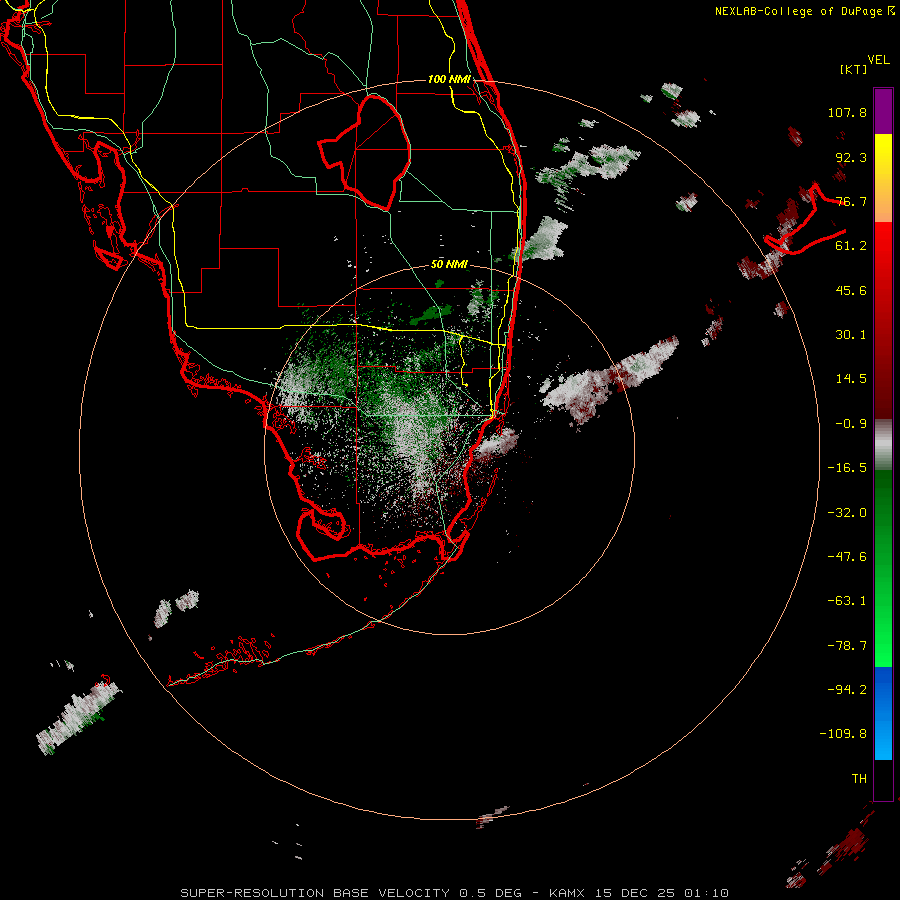Pick the blue segment of velocity color bar
The width and height of the screenshot is (900, 900).
pos(883,713)
